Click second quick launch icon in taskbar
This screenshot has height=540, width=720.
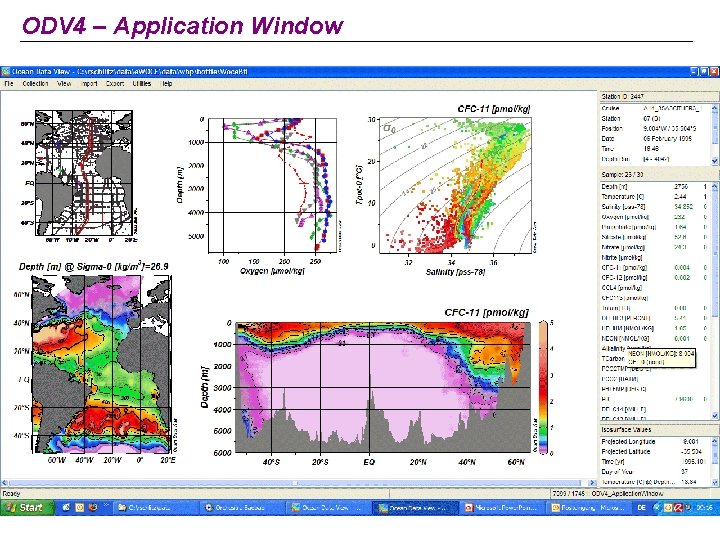[79, 507]
